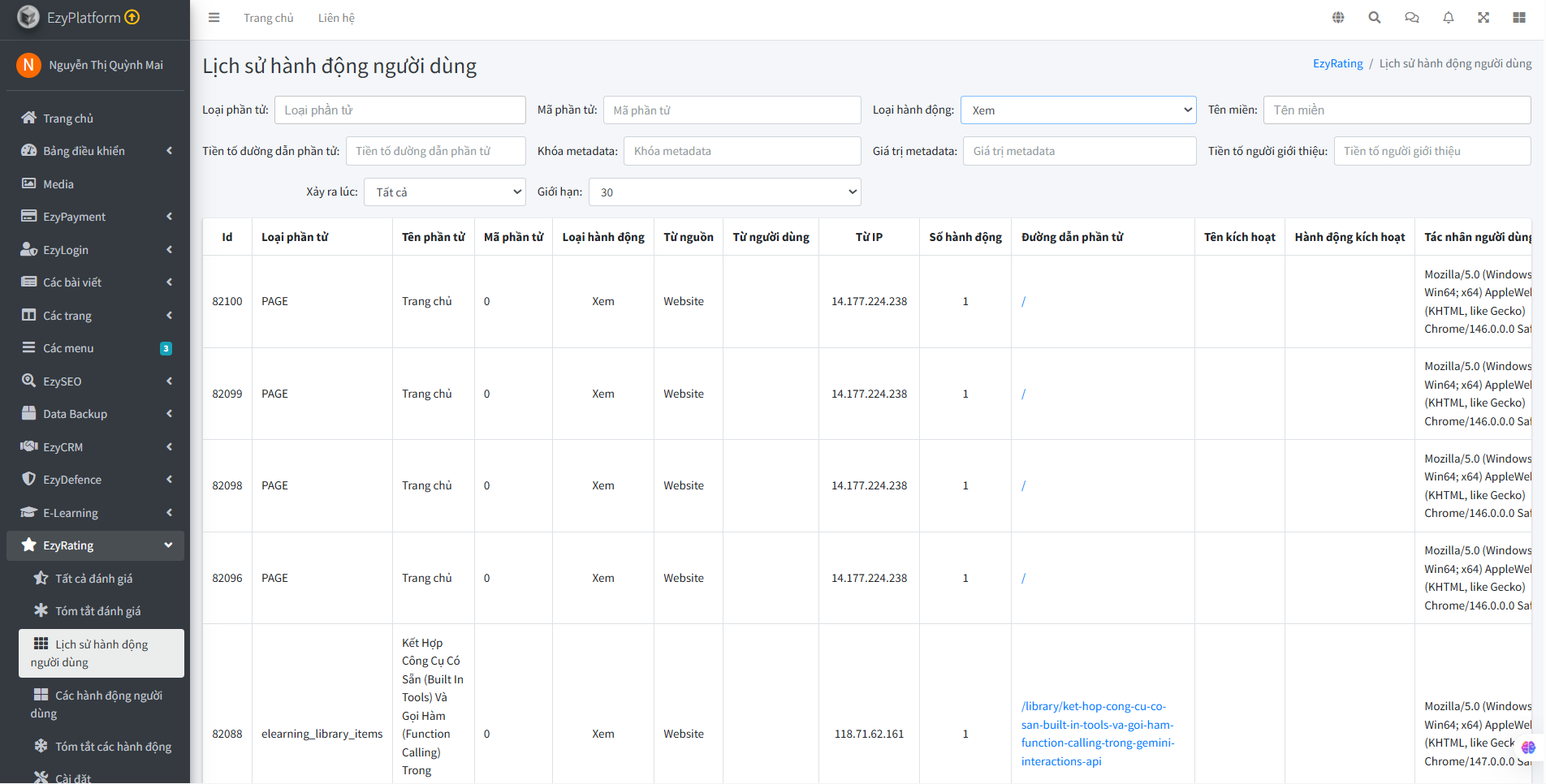This screenshot has width=1546, height=784.
Task: Open the search icon in top bar
Action: (1374, 17)
